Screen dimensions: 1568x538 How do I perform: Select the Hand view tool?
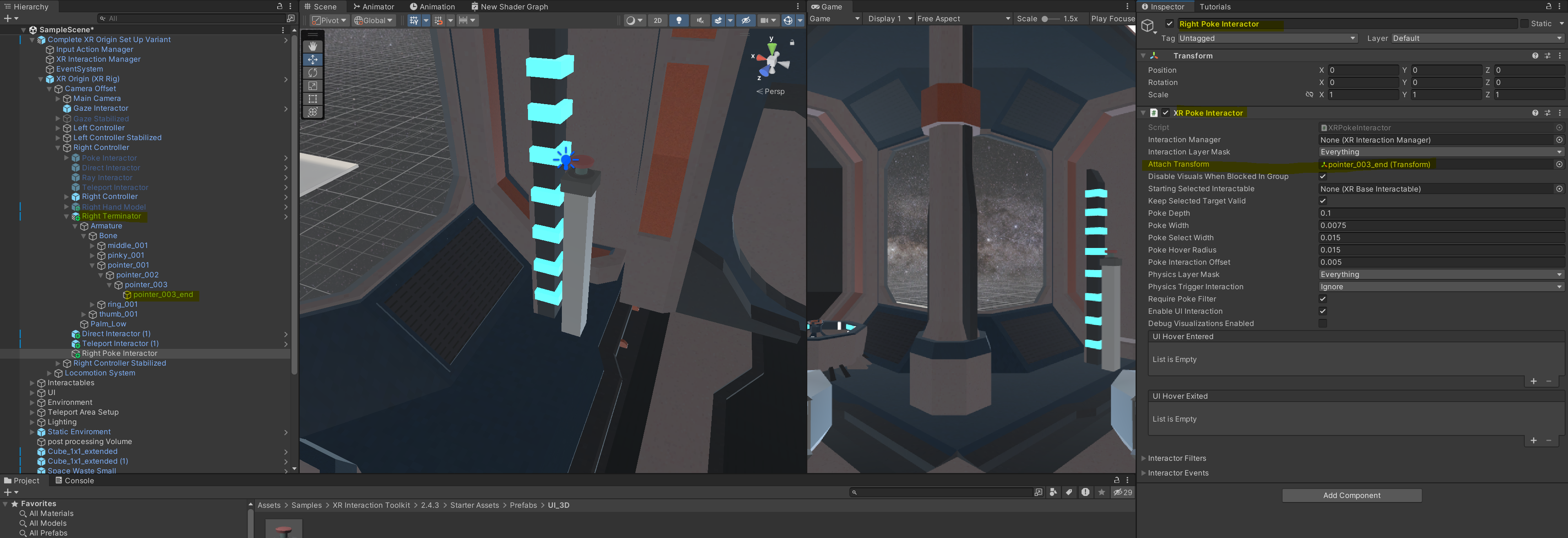312,46
